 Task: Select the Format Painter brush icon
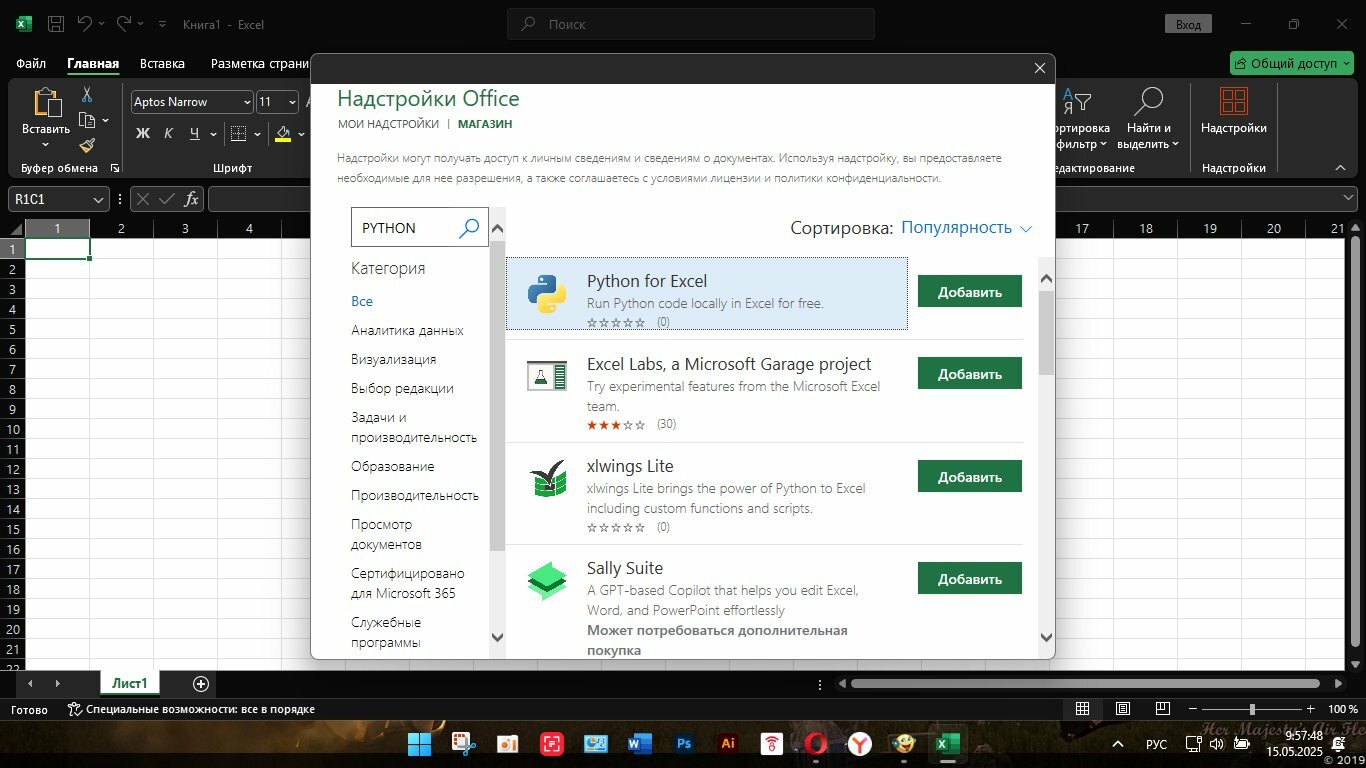pyautogui.click(x=87, y=146)
